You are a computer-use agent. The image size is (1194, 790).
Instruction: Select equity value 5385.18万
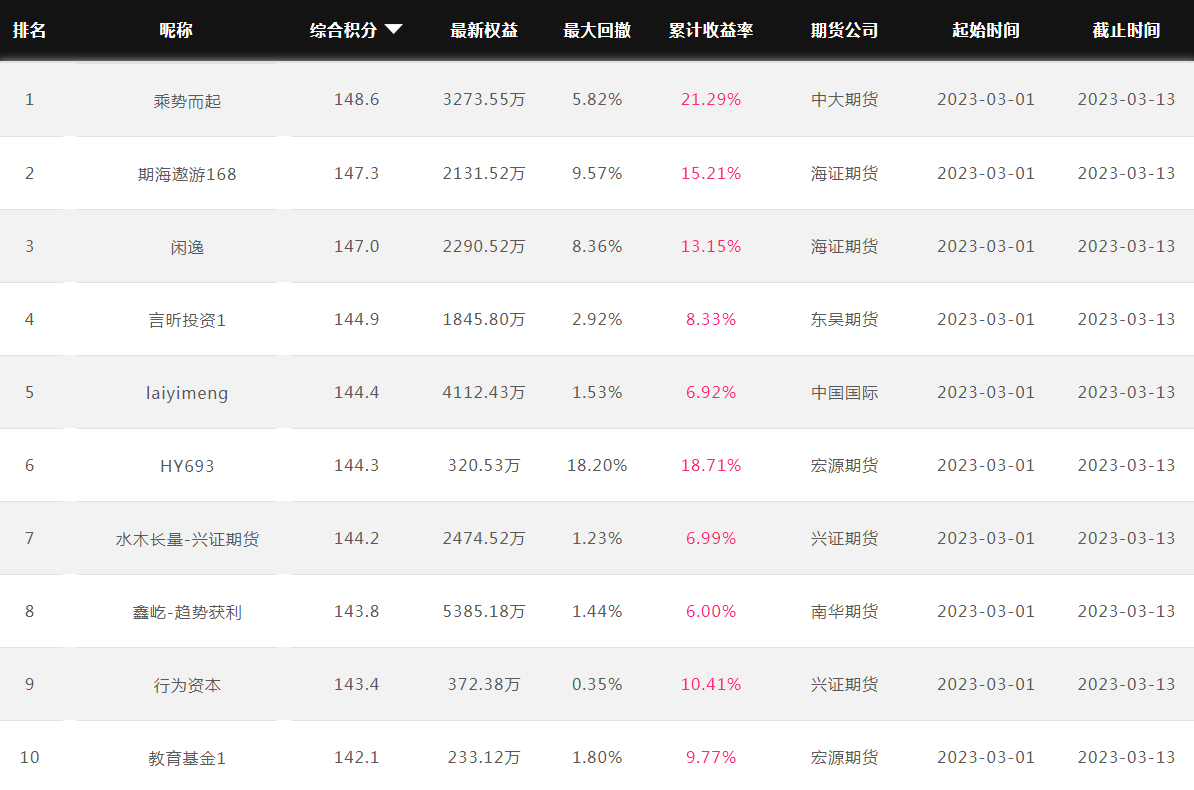(x=484, y=612)
